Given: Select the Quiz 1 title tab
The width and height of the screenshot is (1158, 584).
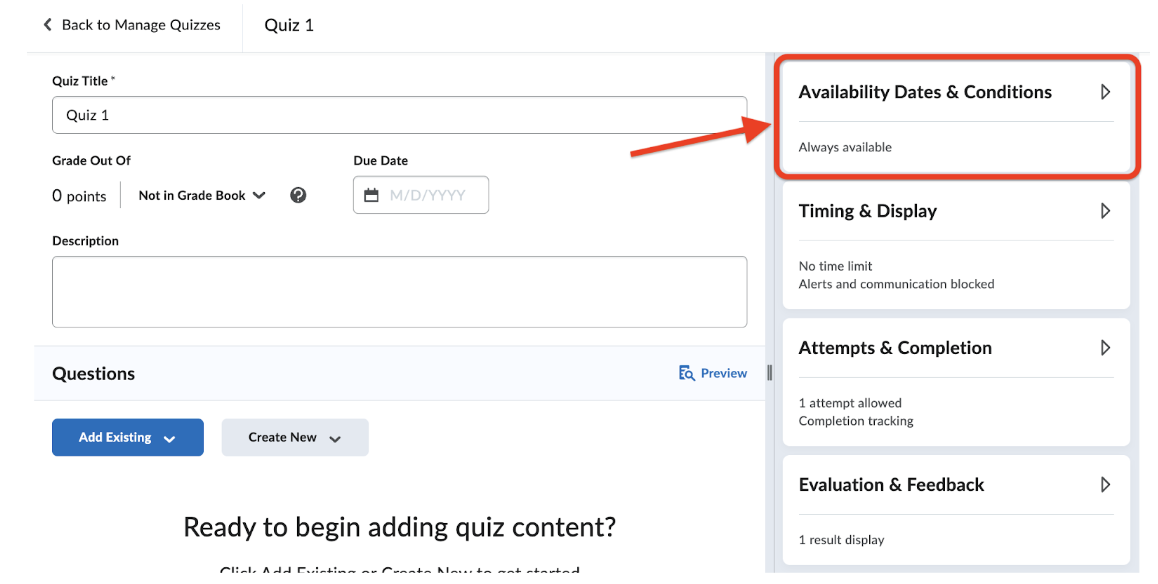Looking at the screenshot, I should pos(288,24).
